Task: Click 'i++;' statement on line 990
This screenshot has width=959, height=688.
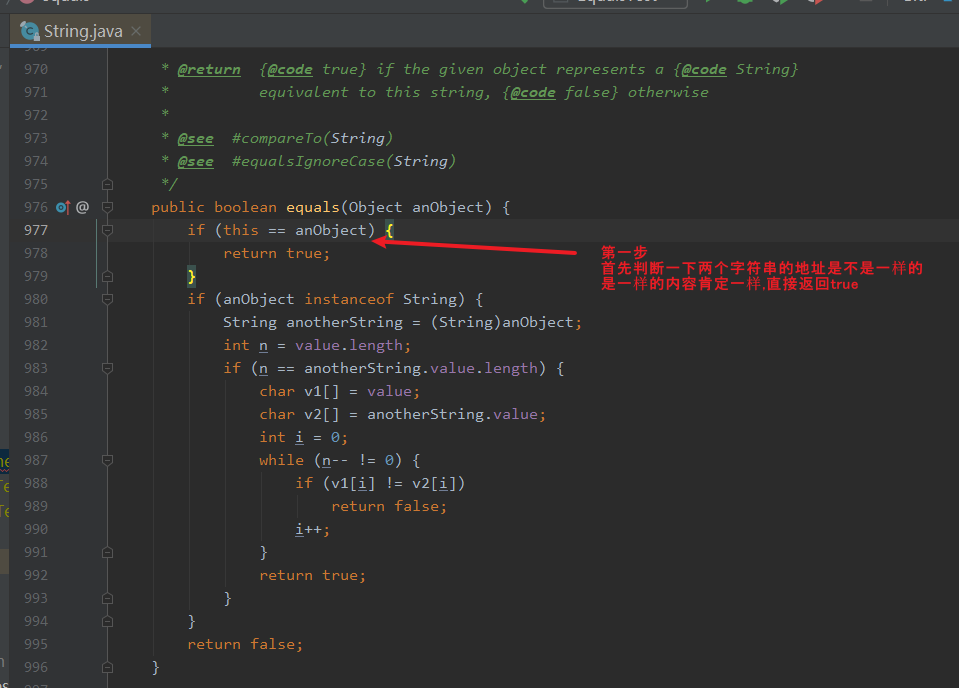Action: [x=313, y=530]
